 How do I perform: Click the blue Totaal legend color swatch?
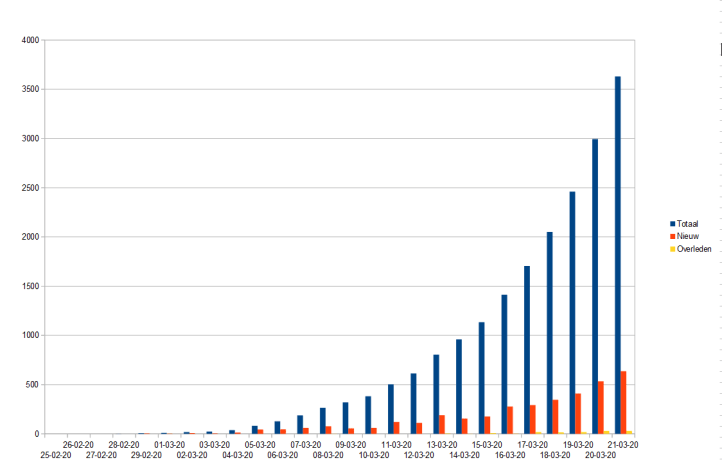tap(673, 222)
